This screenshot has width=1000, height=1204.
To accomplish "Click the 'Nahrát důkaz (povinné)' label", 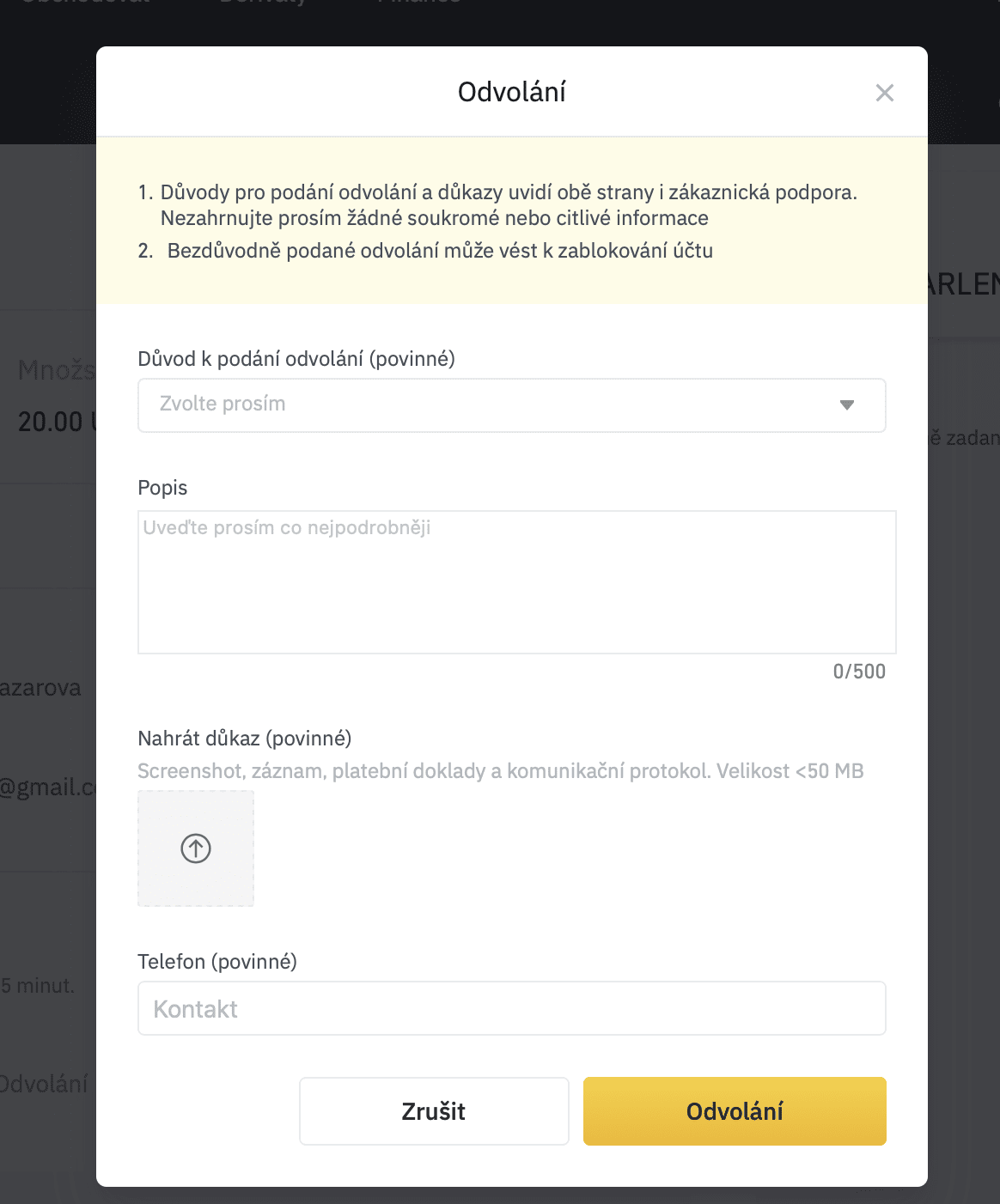I will pyautogui.click(x=245, y=739).
